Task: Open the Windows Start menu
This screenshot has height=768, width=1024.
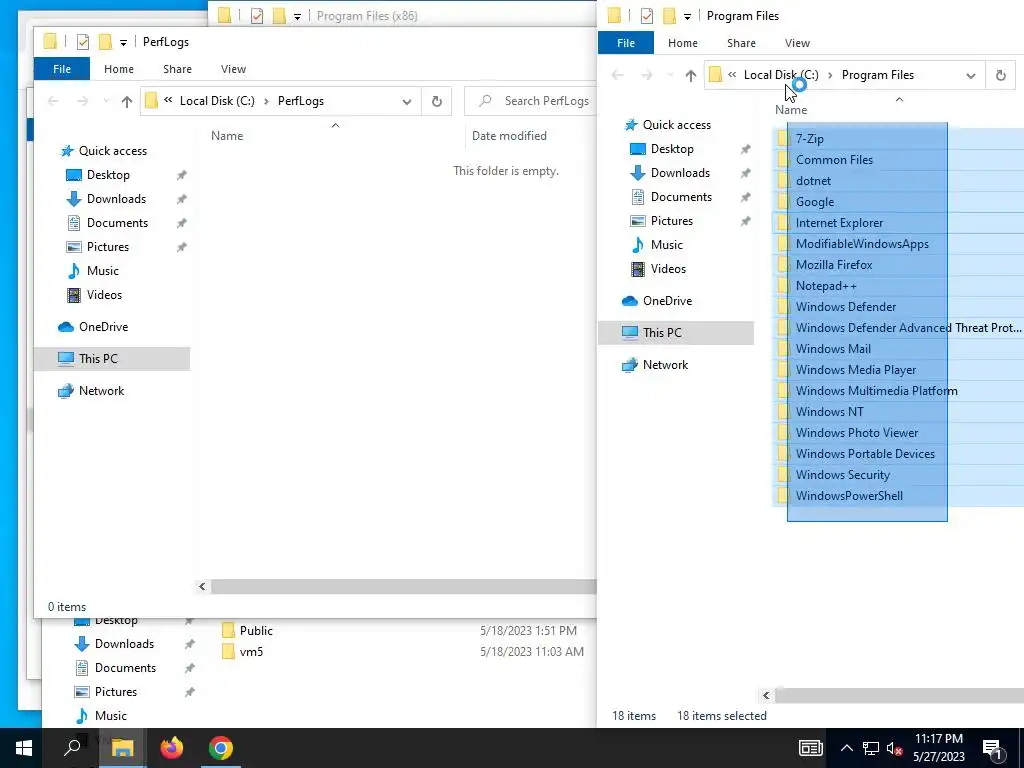Action: [24, 748]
